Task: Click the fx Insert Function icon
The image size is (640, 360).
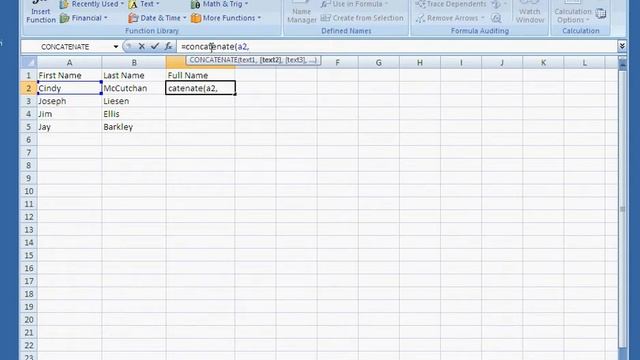Action: 168,47
